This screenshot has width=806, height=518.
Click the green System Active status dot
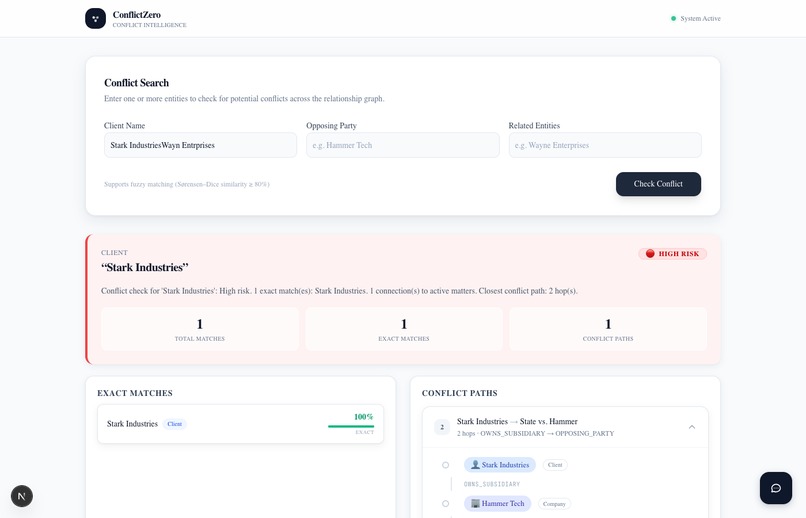(x=673, y=18)
